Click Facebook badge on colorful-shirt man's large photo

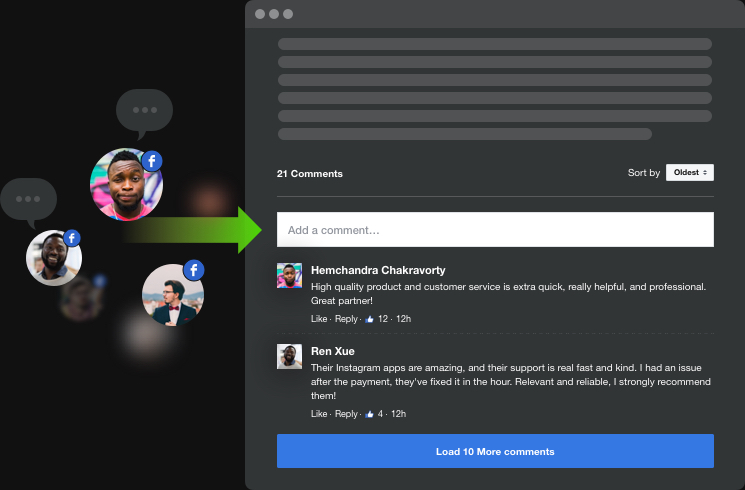click(151, 160)
